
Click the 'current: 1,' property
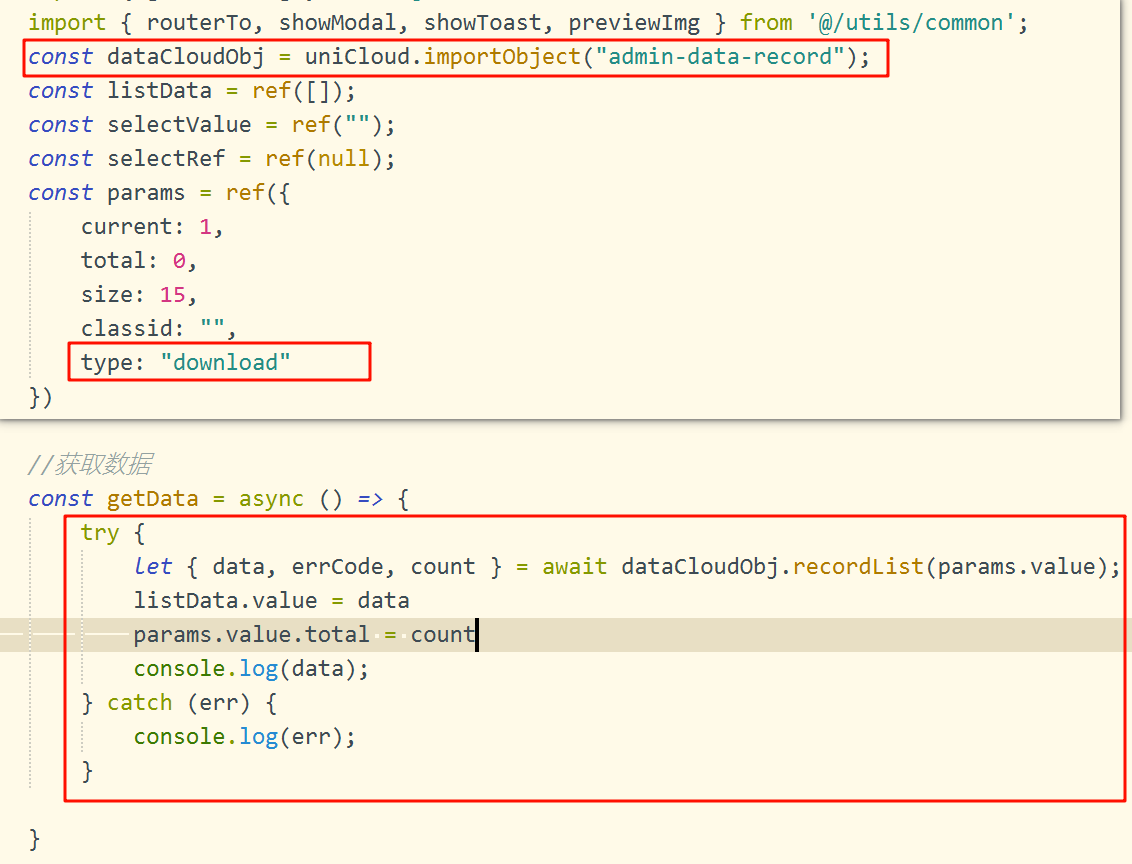pyautogui.click(x=152, y=227)
